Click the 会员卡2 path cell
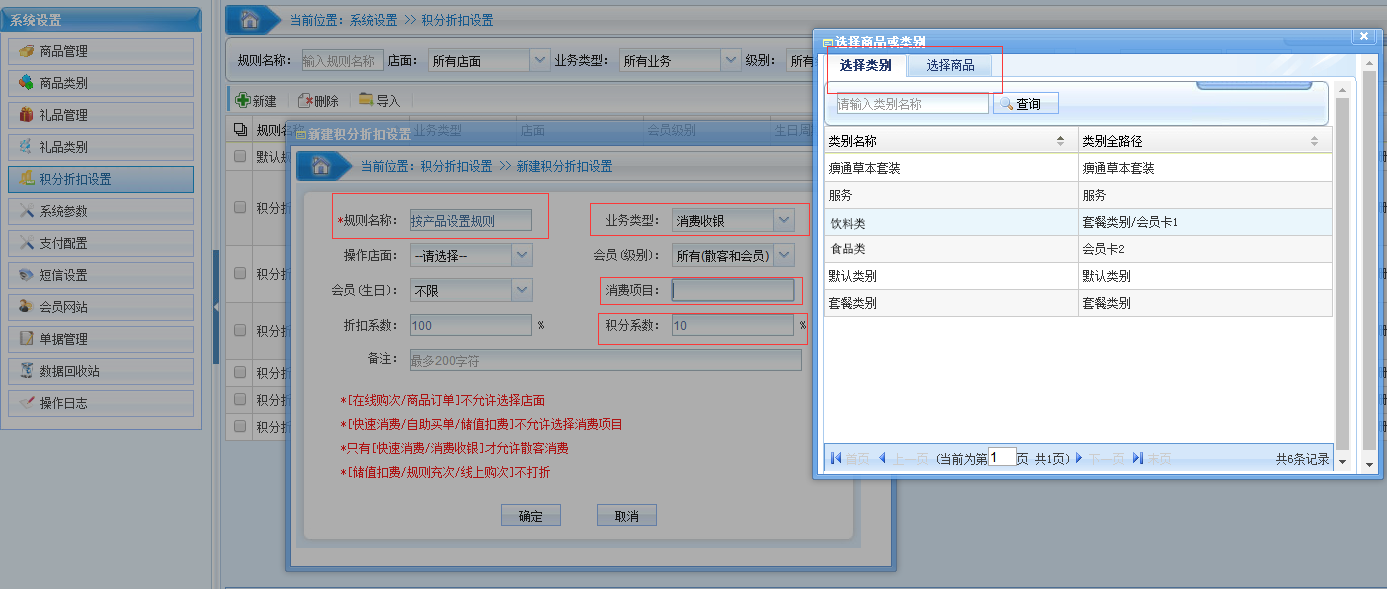This screenshot has width=1387, height=589. 1205,249
